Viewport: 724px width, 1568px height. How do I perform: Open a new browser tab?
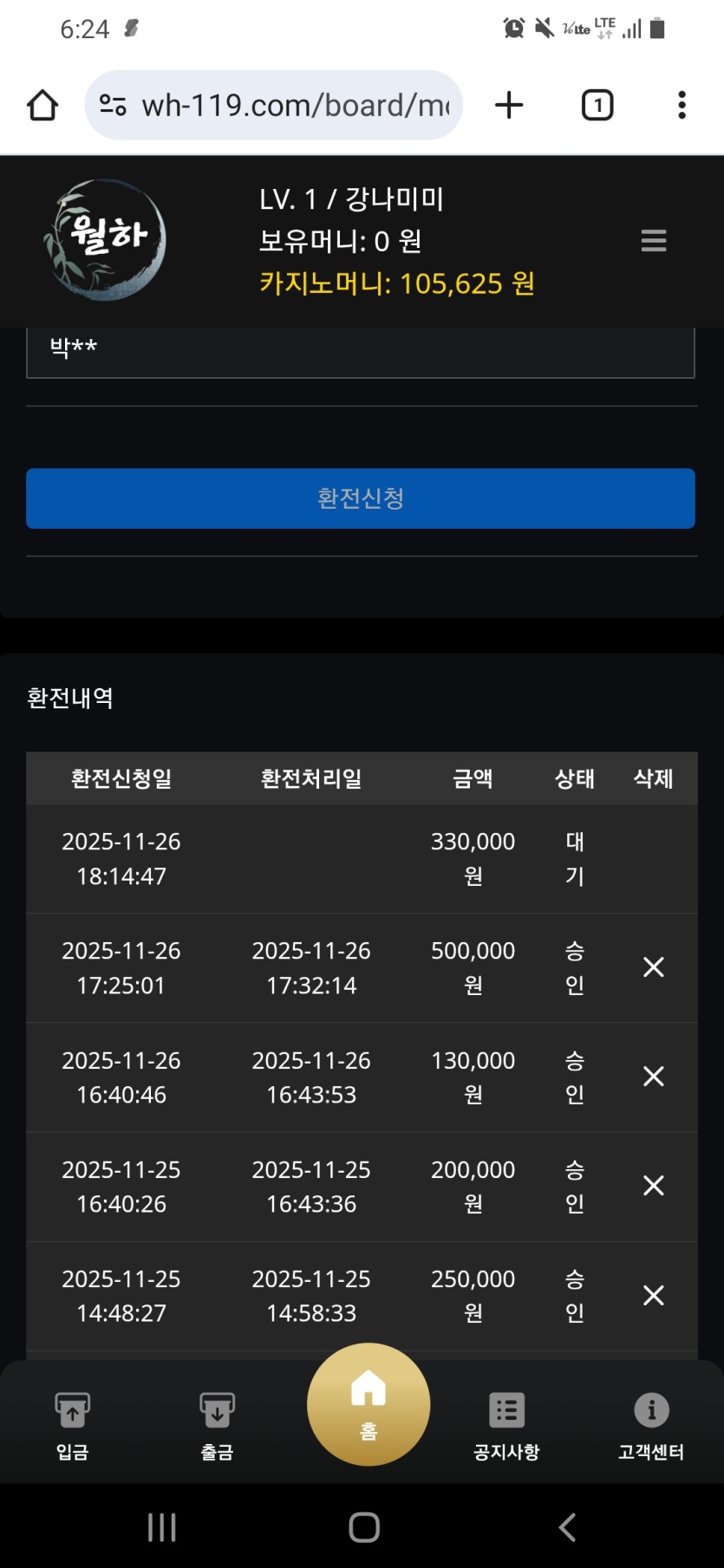coord(509,106)
